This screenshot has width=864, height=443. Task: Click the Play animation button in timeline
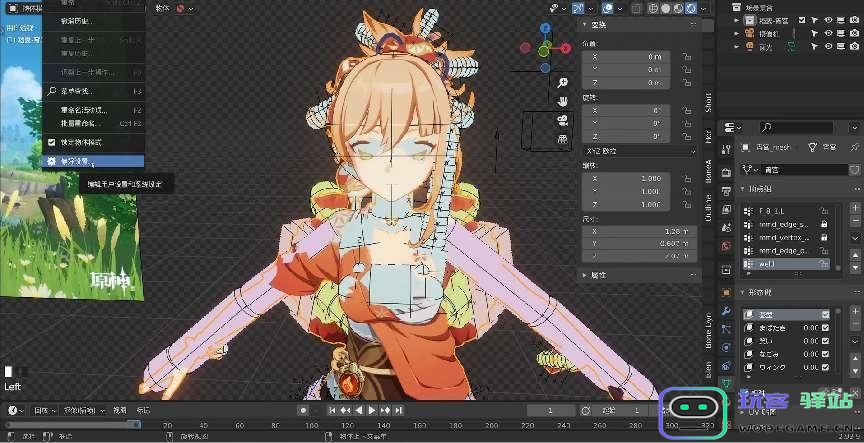click(x=372, y=410)
